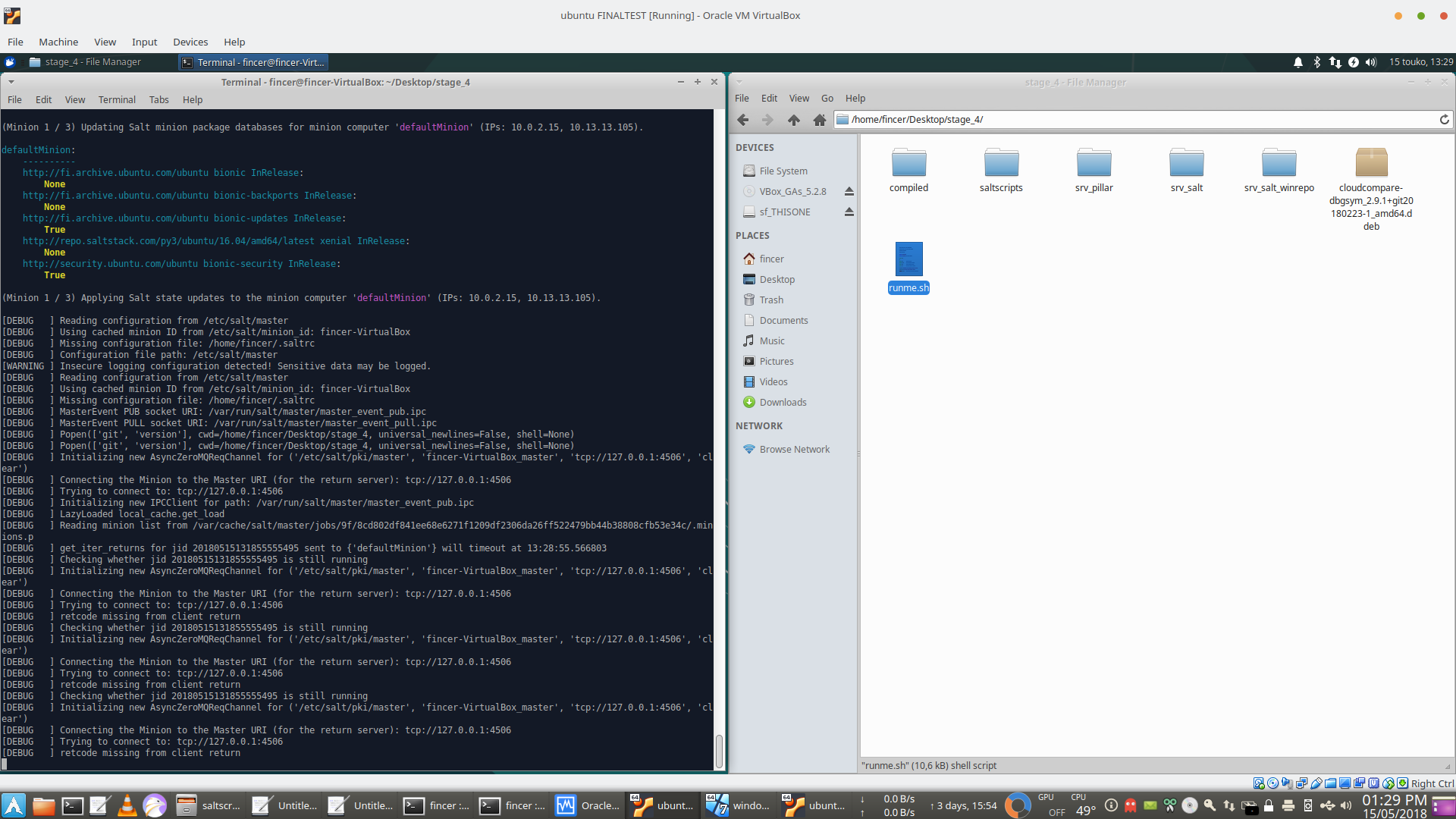Image resolution: width=1456 pixels, height=819 pixels.
Task: Switch to stage_4 File Manager panel button
Action: point(85,62)
